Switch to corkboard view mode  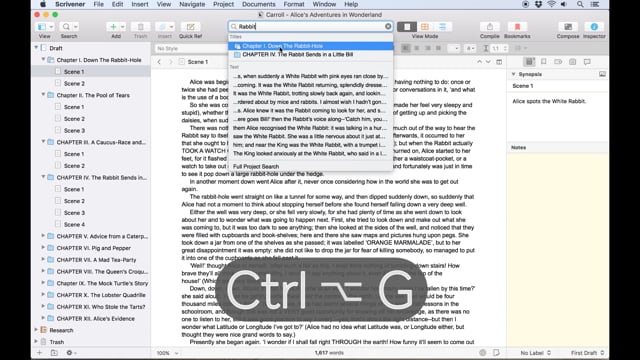pos(425,27)
